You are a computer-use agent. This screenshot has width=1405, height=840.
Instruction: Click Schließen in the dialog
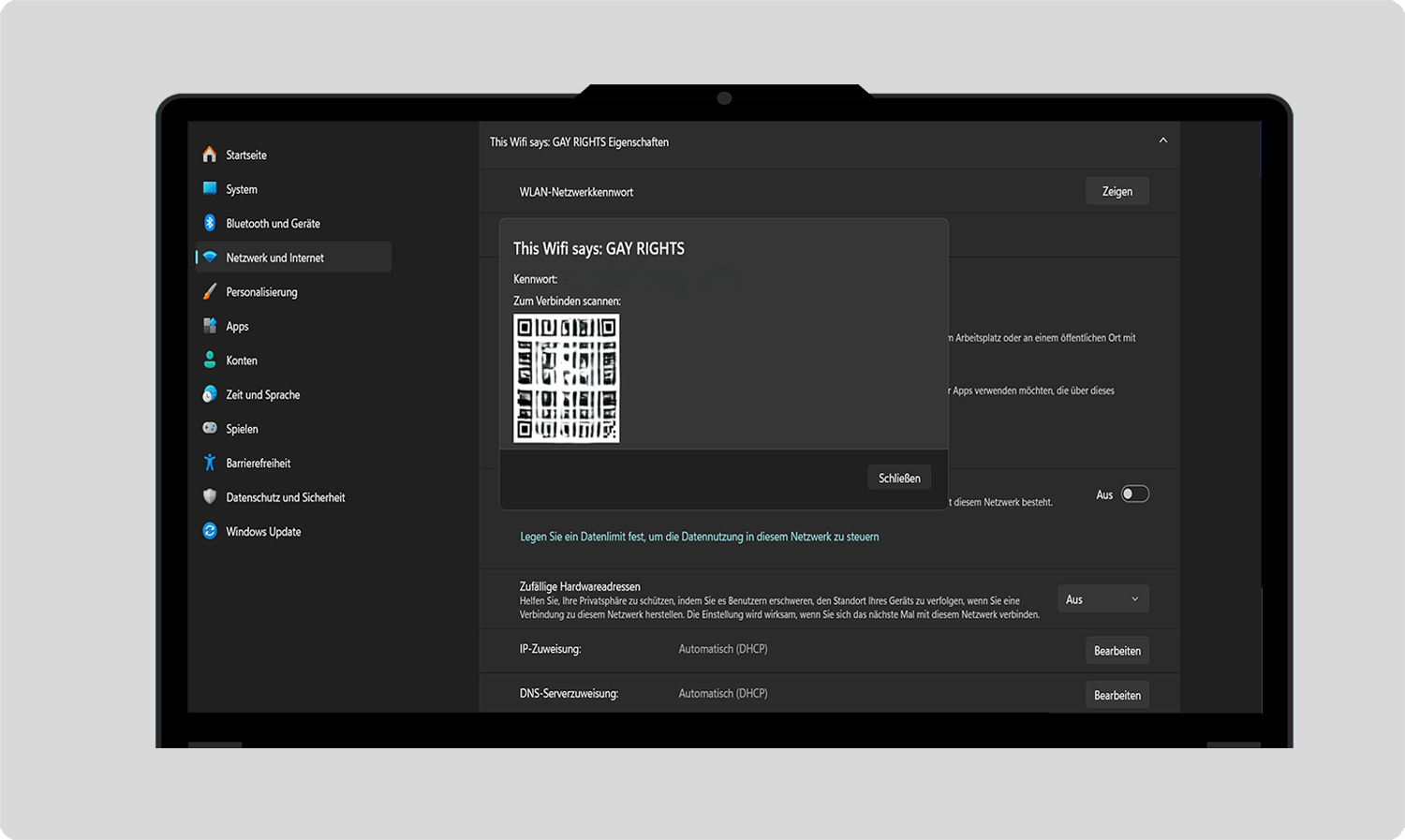(x=899, y=478)
